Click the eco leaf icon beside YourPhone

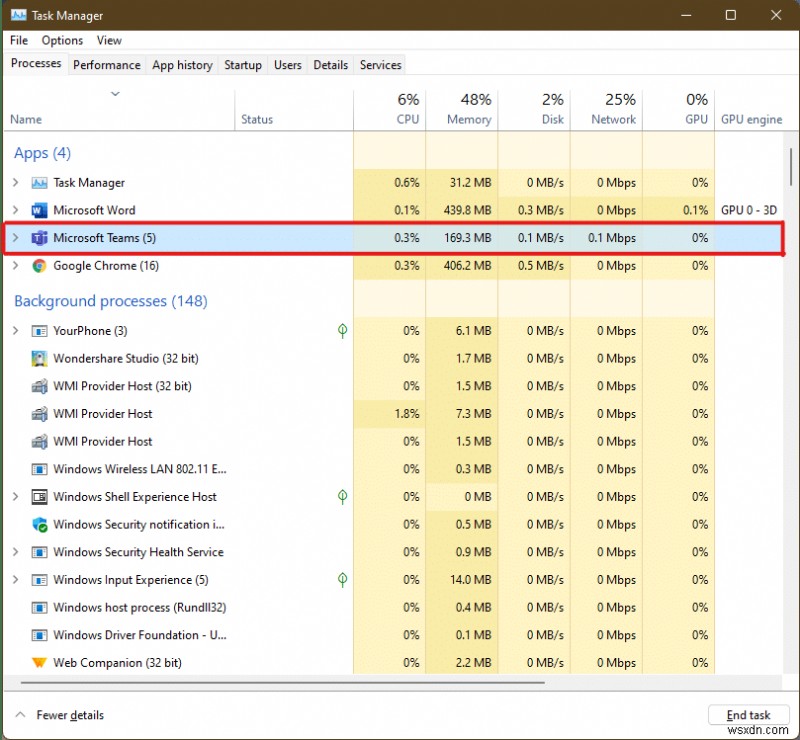(342, 331)
